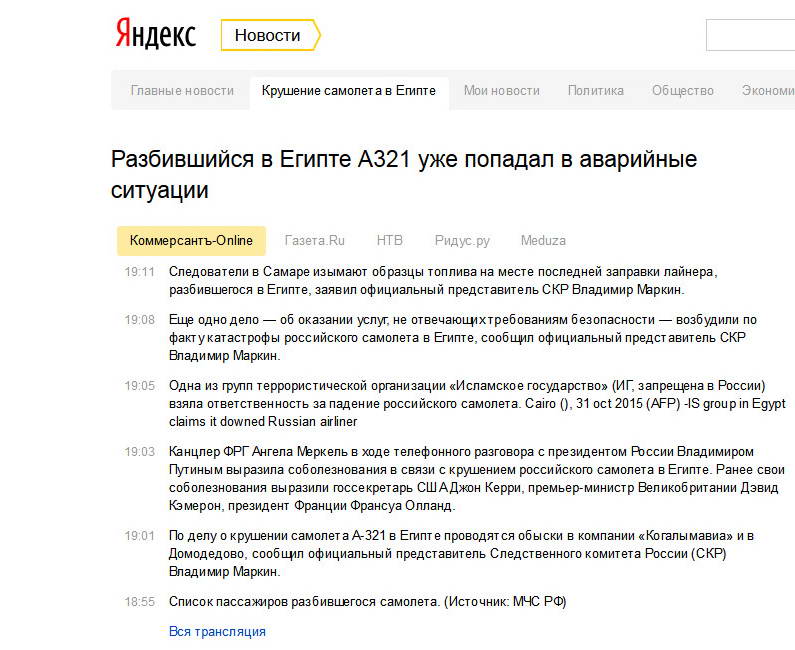Switch source to Meduza
Screen dimensions: 795x650
point(543,240)
